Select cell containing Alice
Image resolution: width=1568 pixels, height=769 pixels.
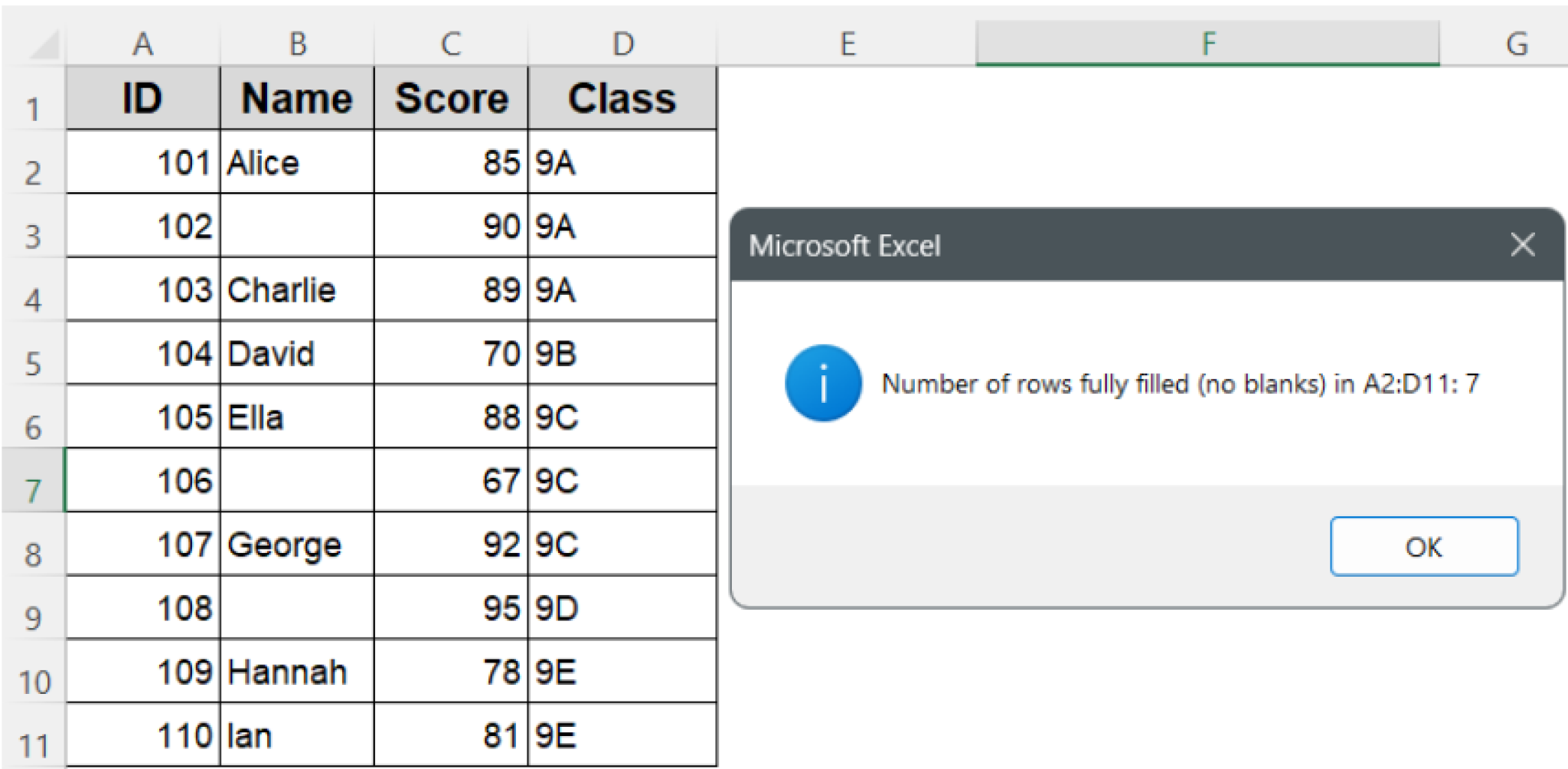tap(296, 162)
